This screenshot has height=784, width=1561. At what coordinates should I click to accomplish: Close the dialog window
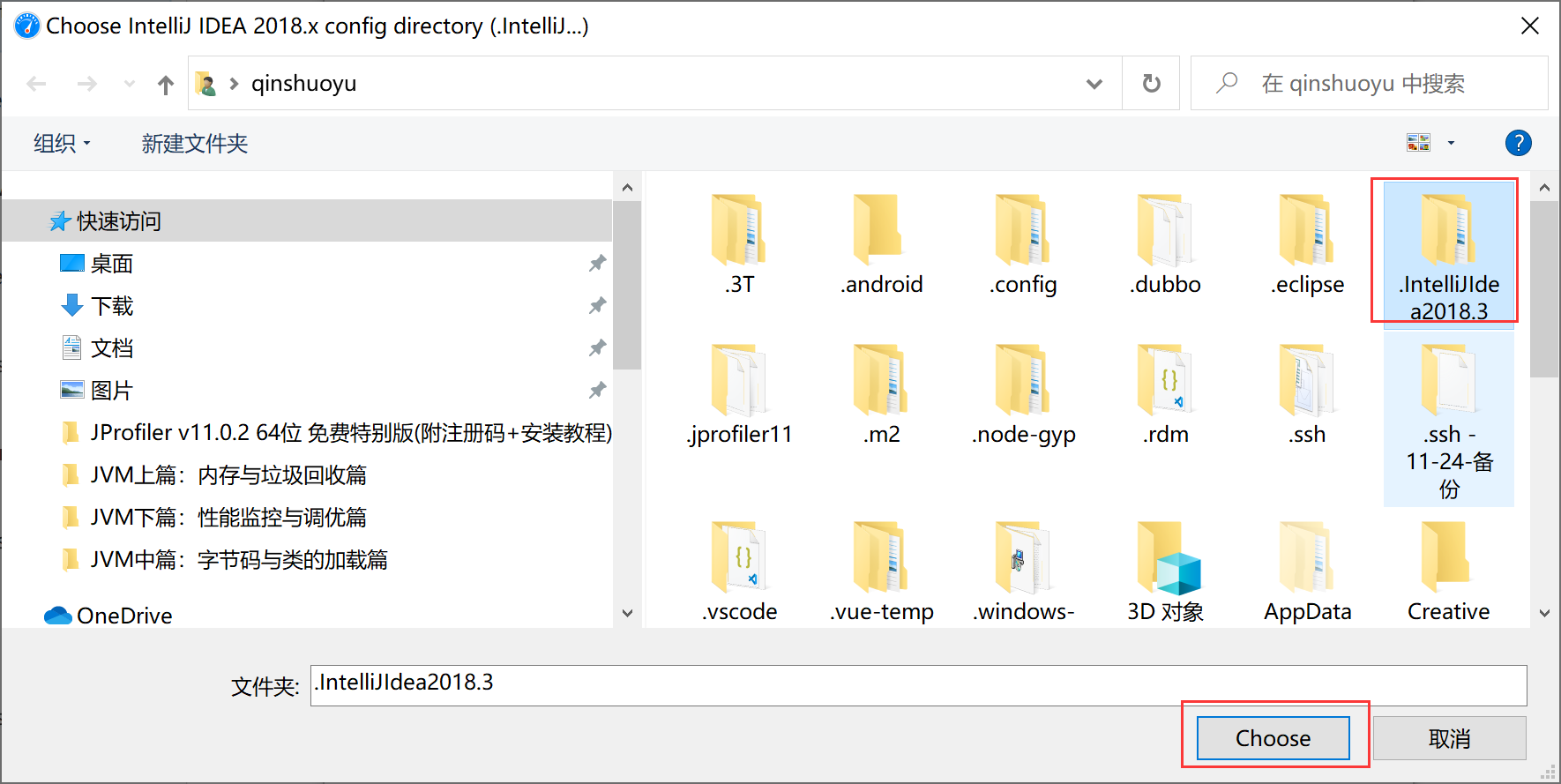(x=1530, y=26)
